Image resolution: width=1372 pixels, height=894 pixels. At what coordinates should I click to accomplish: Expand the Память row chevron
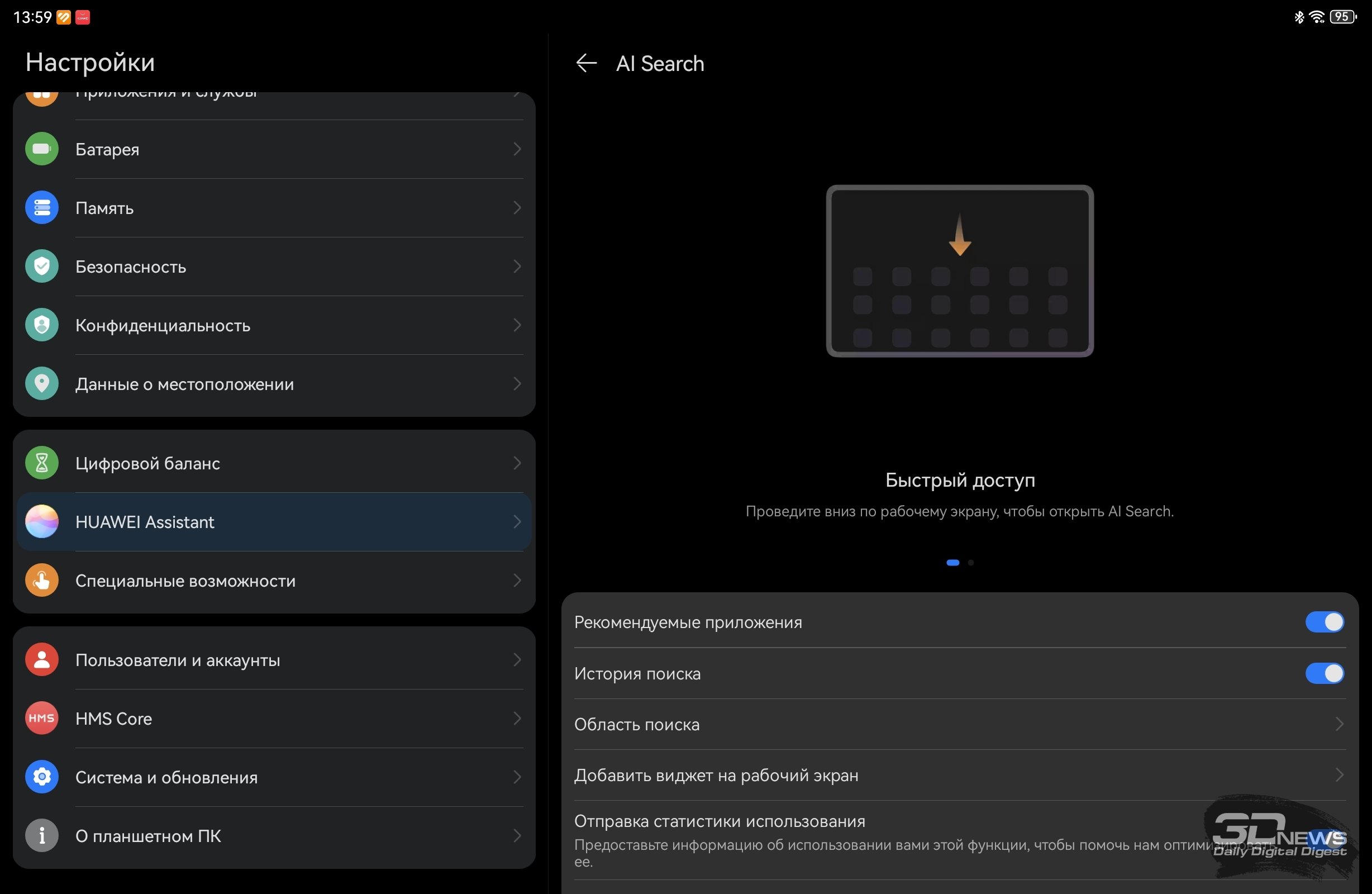pyautogui.click(x=517, y=208)
